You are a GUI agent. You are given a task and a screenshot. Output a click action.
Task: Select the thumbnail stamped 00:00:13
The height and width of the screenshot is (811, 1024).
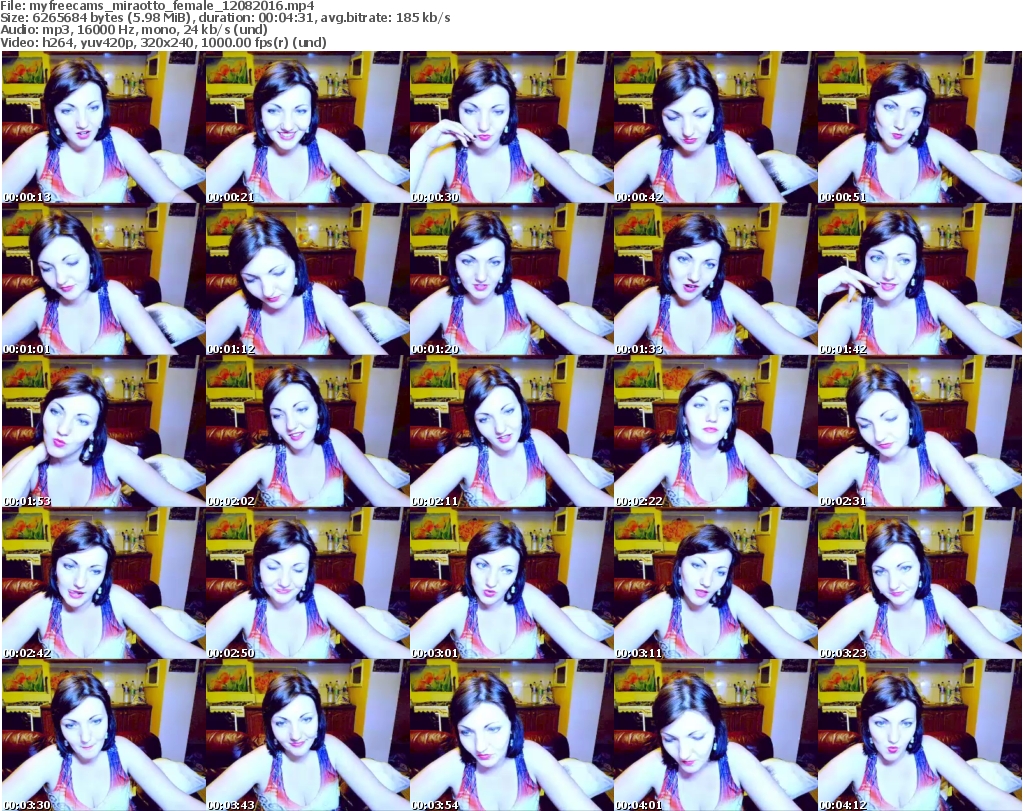(104, 127)
